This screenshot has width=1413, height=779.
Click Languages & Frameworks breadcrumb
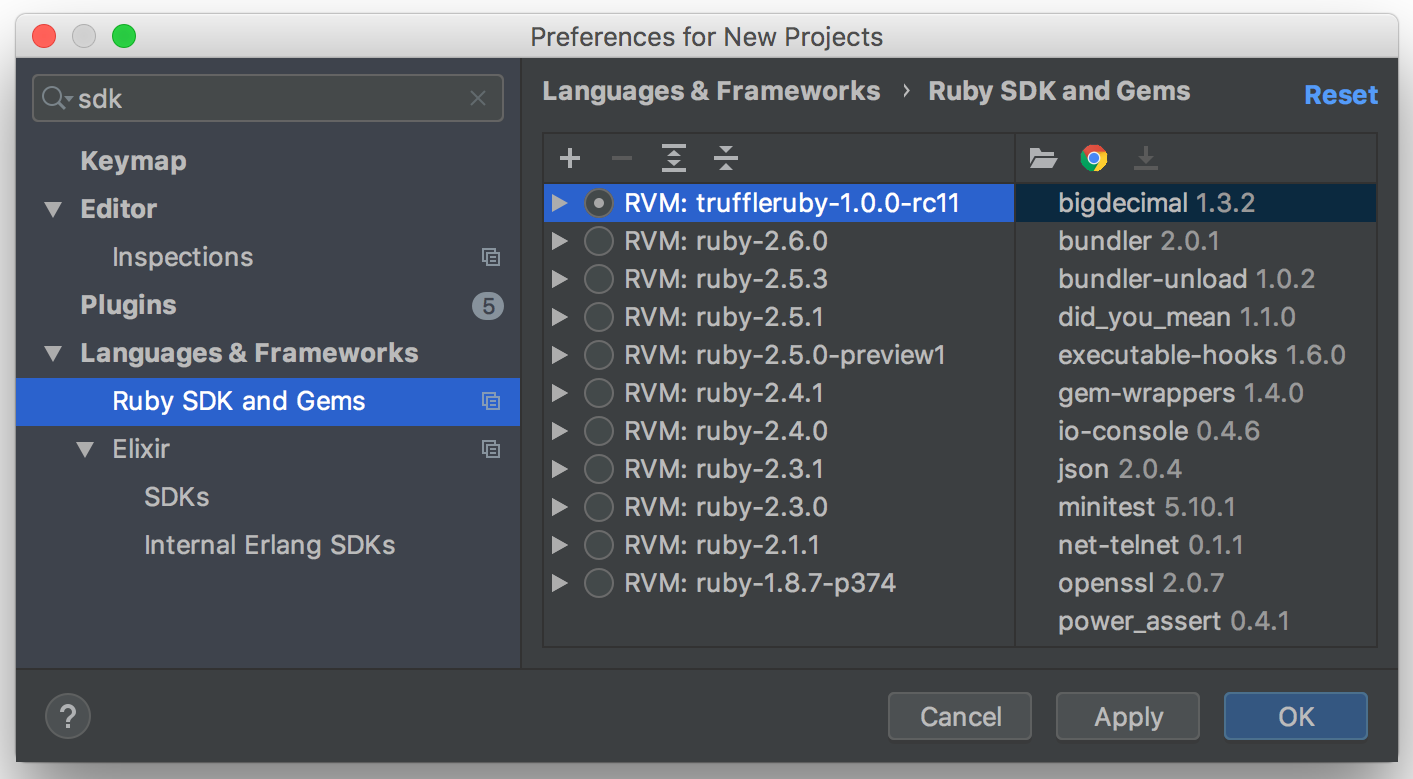coord(711,91)
